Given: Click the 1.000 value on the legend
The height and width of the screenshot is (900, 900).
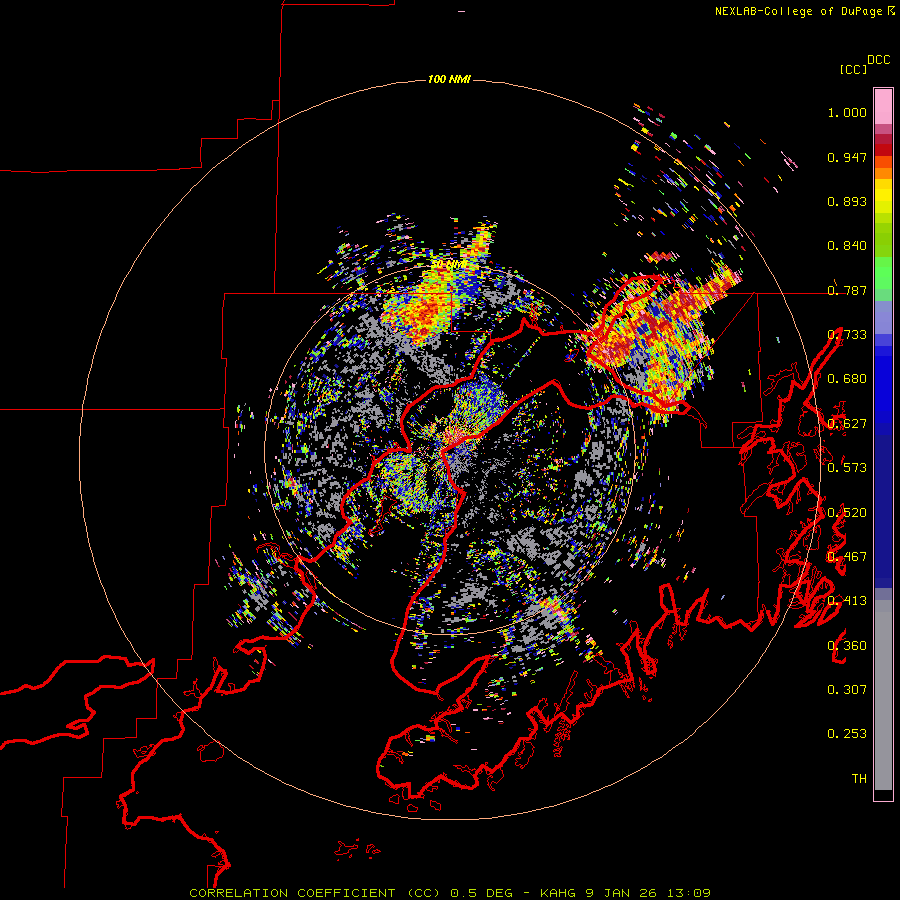Looking at the screenshot, I should (847, 112).
